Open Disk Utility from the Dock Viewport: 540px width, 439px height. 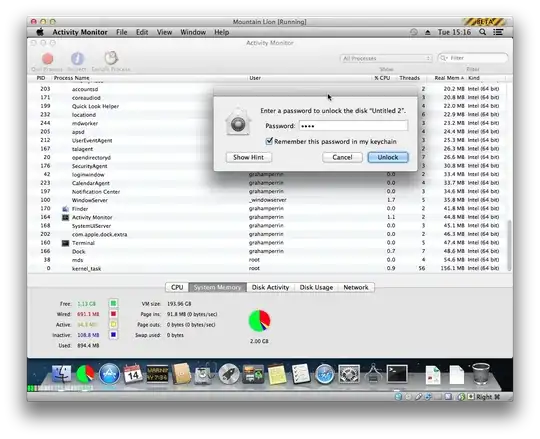(205, 374)
